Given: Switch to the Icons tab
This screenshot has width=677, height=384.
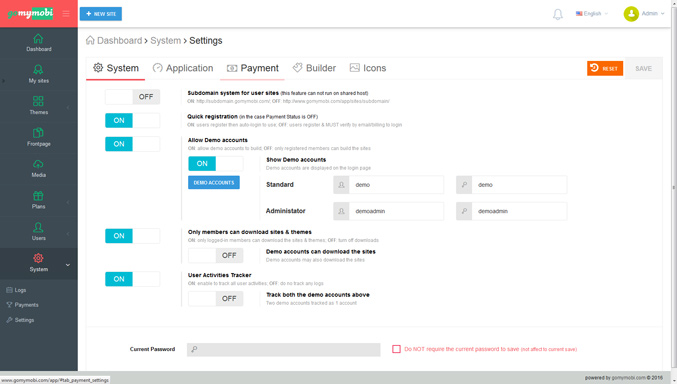Looking at the screenshot, I should pos(368,68).
